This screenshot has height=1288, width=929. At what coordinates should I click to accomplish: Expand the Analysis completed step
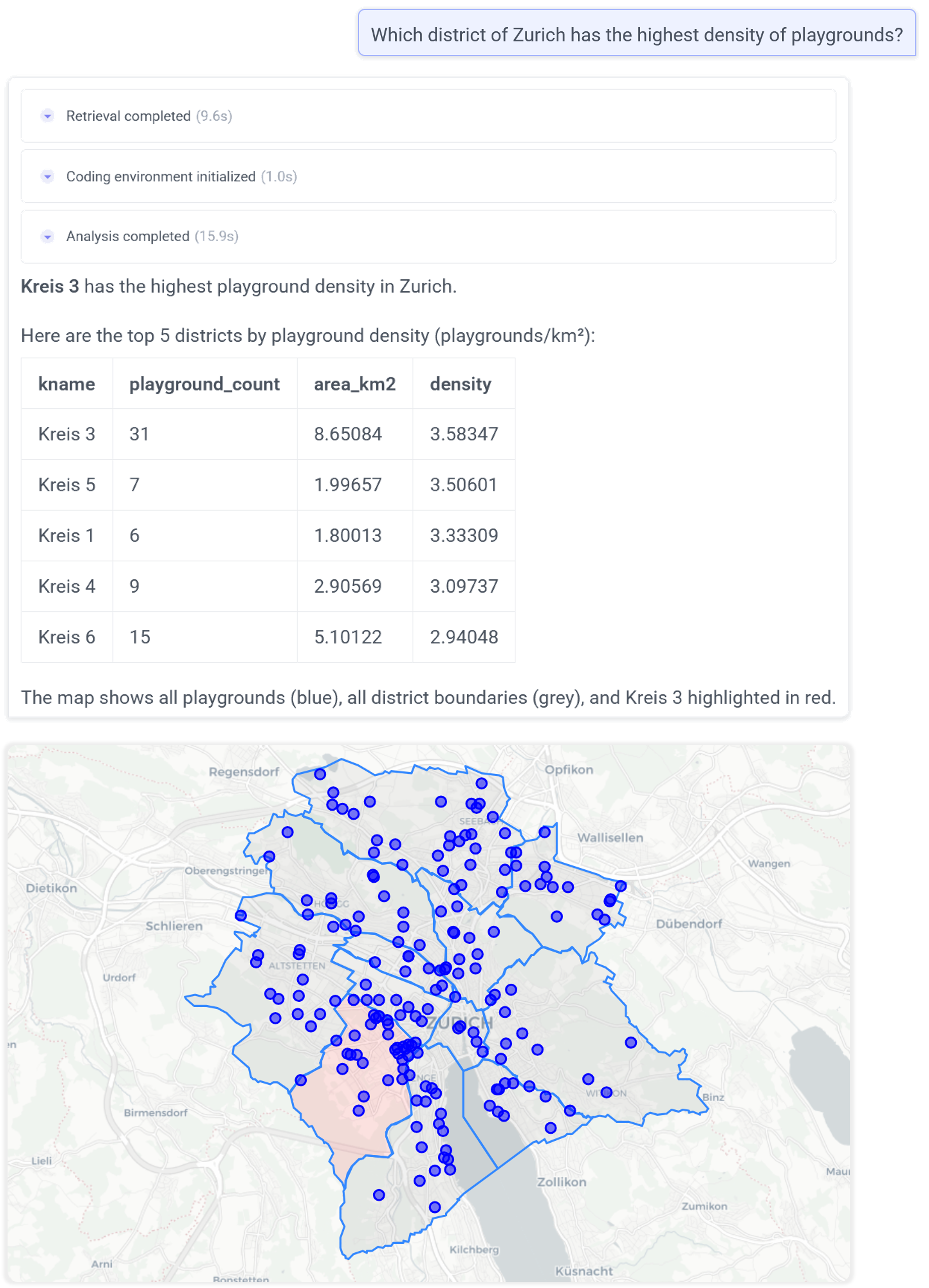(128, 236)
